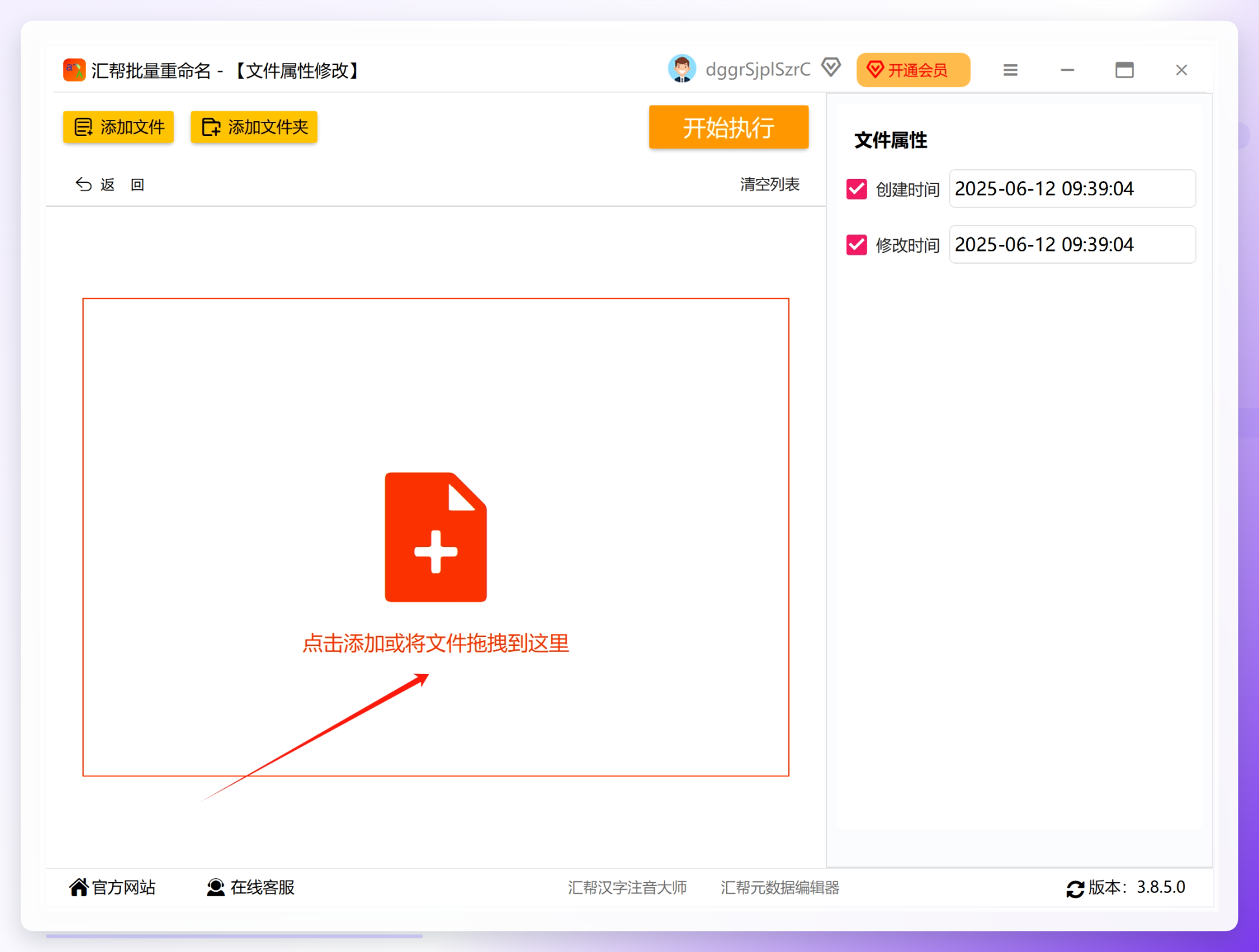The width and height of the screenshot is (1259, 952).
Task: Open 汇帮元数据编辑器 link
Action: (780, 887)
